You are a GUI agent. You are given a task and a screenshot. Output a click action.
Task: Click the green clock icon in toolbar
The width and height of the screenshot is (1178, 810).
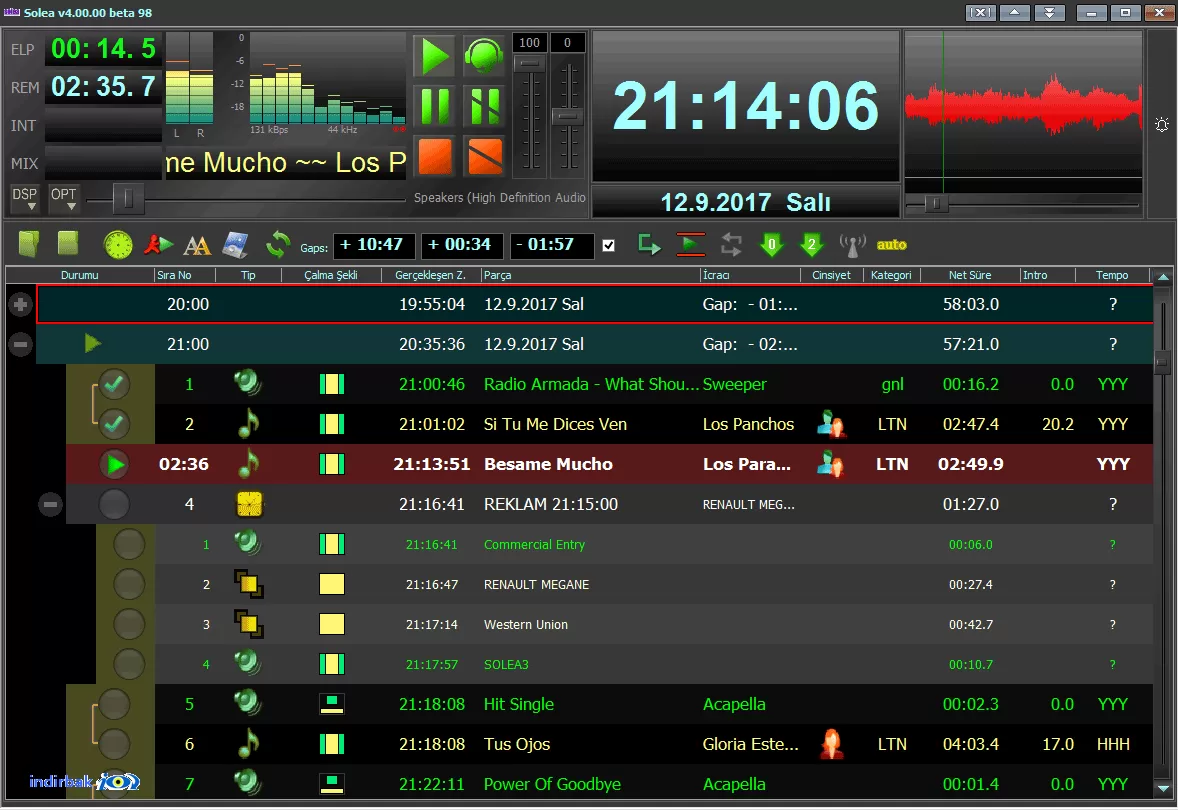[x=118, y=244]
